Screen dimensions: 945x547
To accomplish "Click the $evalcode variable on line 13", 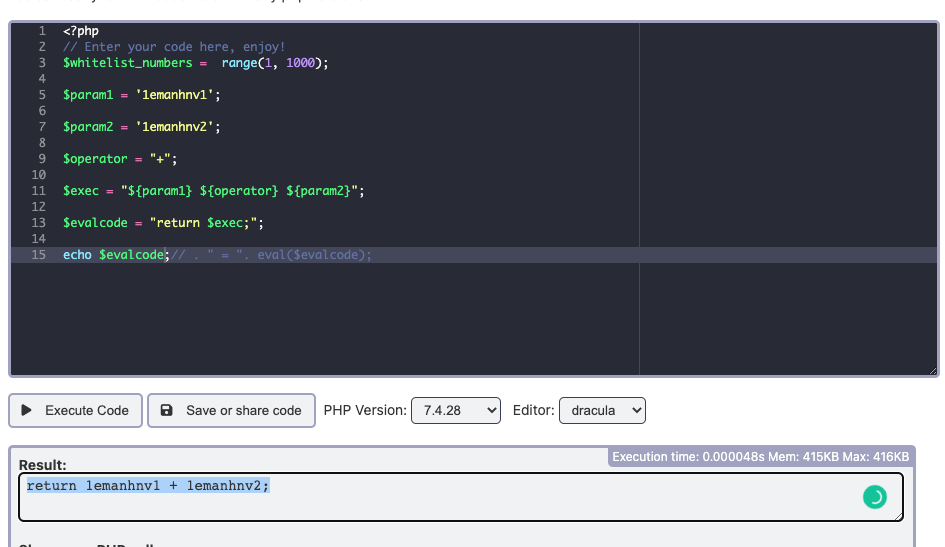I will pos(95,223).
